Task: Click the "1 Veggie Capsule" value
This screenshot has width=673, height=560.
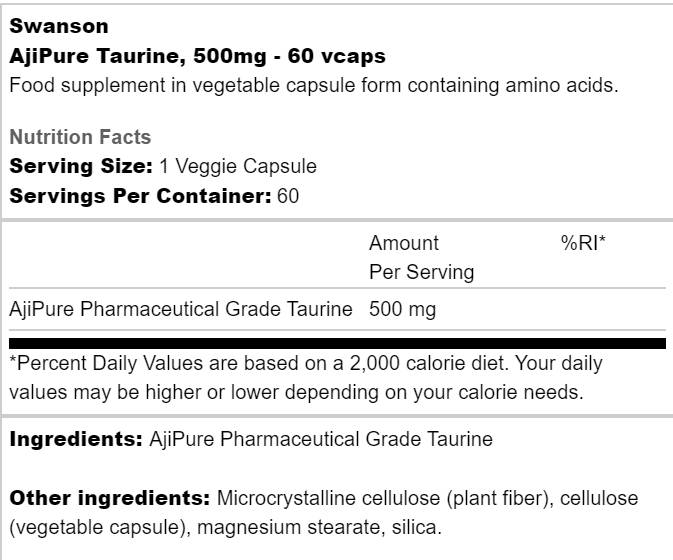Action: (238, 166)
